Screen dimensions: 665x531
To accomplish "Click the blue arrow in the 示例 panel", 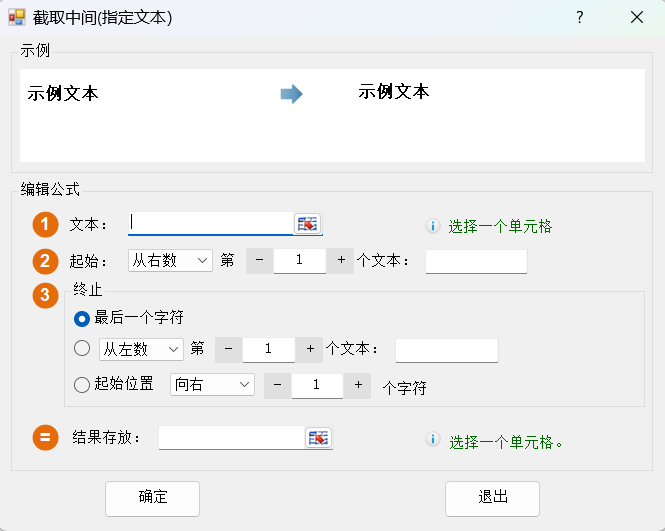I will (x=291, y=94).
